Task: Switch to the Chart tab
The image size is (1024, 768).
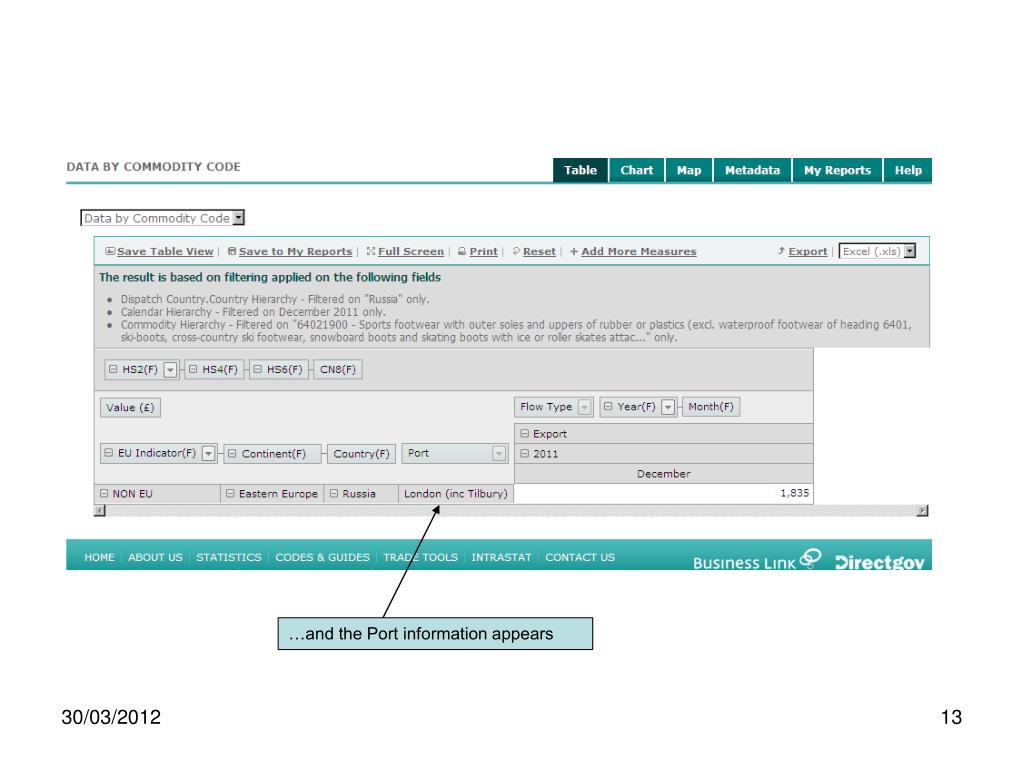Action: (637, 170)
